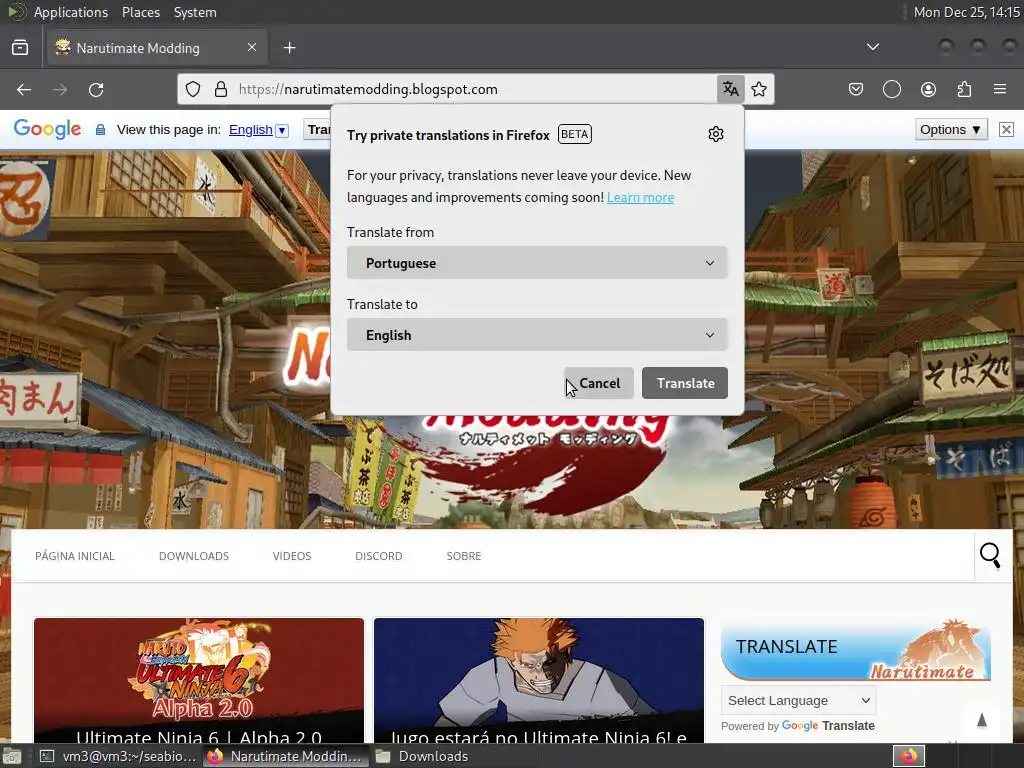Click the URL address field
This screenshot has height=768, width=1024.
point(475,89)
